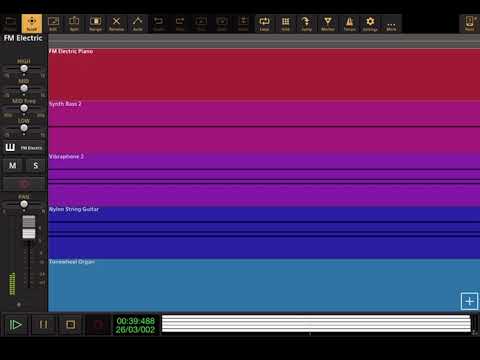Open the Tempo metronome settings
Viewport: 480px width, 360px height.
pyautogui.click(x=349, y=23)
